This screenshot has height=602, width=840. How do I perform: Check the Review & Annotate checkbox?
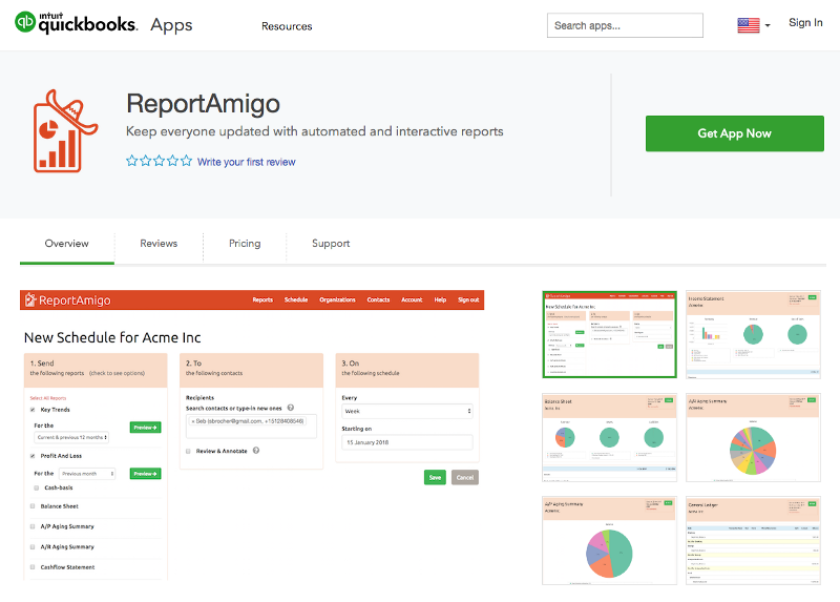188,451
